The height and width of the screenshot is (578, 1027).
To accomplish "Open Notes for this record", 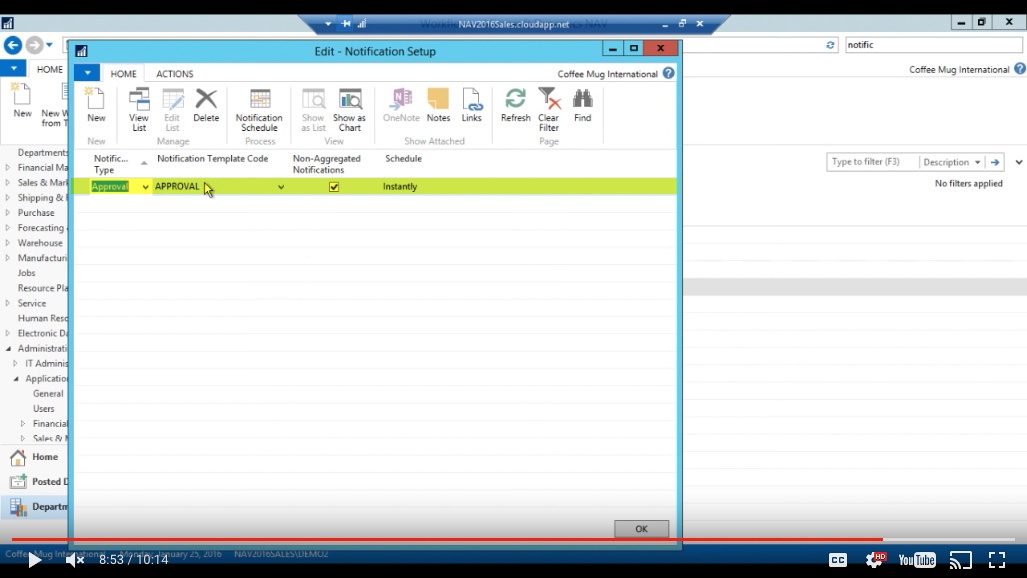I will coord(438,105).
